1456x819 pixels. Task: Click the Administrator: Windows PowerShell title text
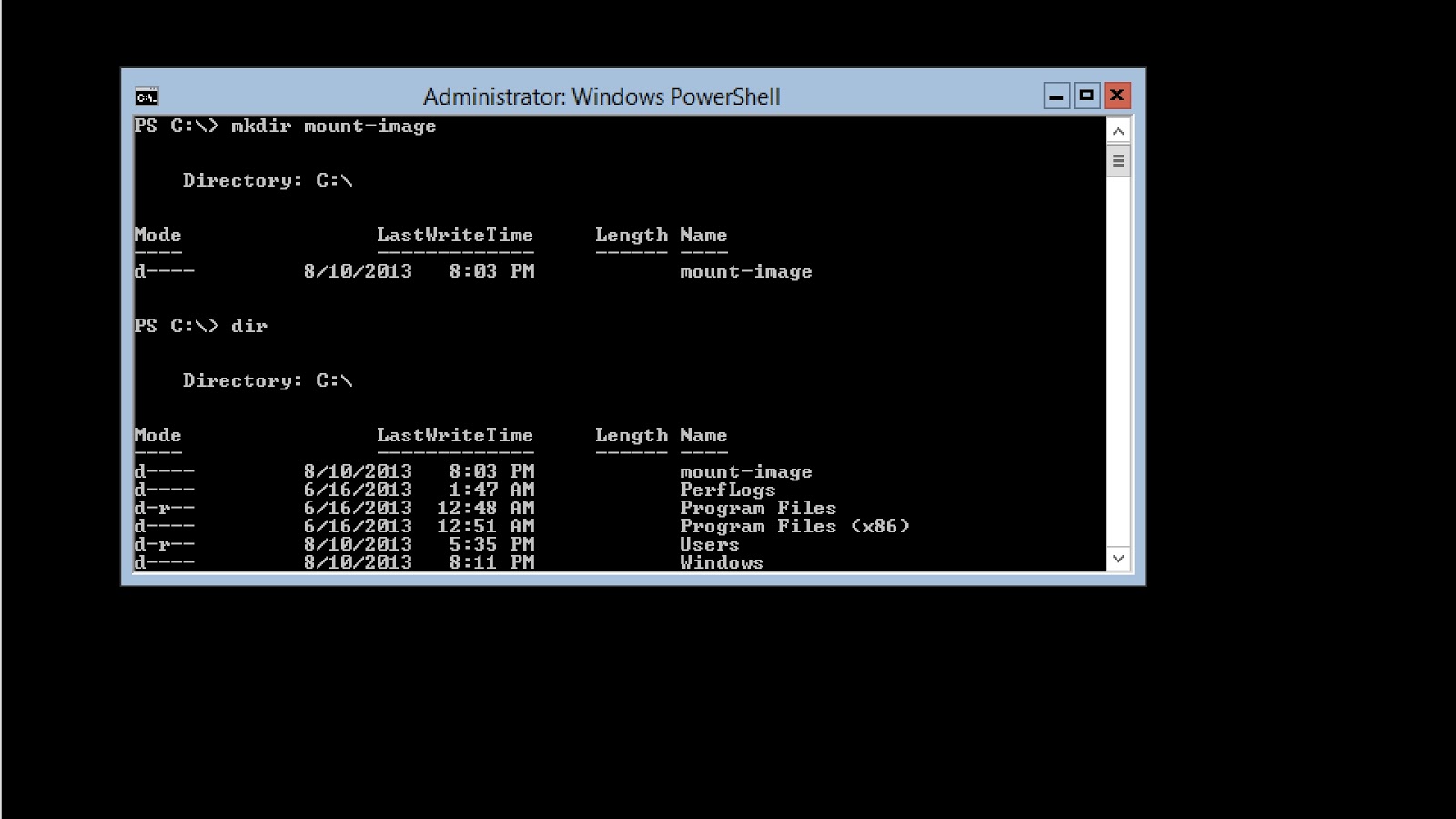pyautogui.click(x=602, y=96)
